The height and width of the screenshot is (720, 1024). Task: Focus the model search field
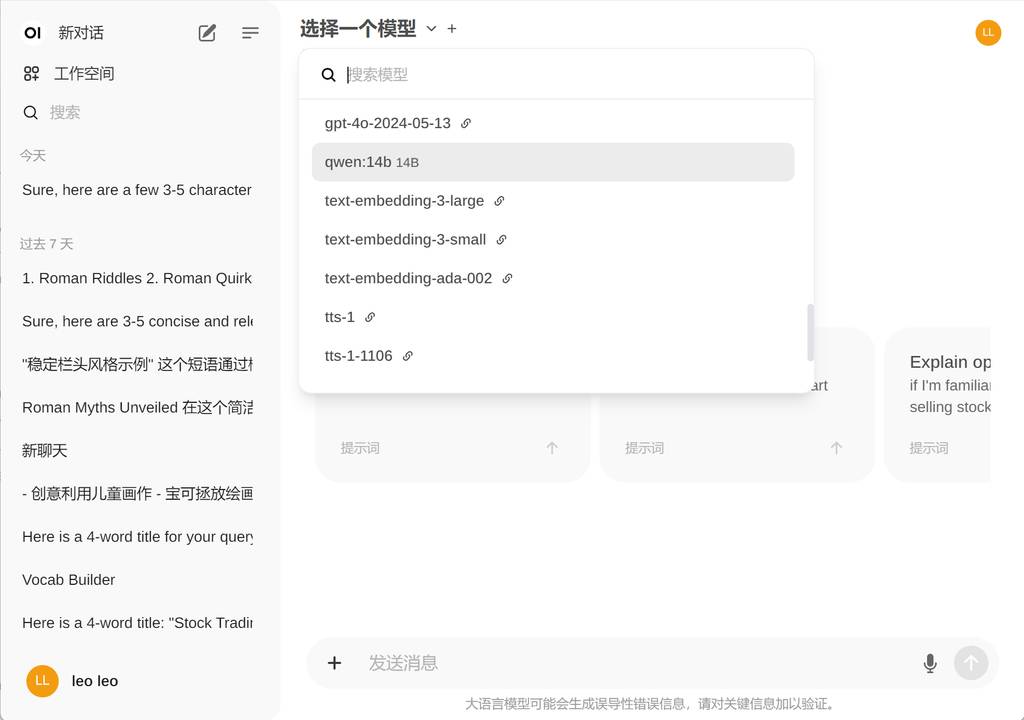570,75
